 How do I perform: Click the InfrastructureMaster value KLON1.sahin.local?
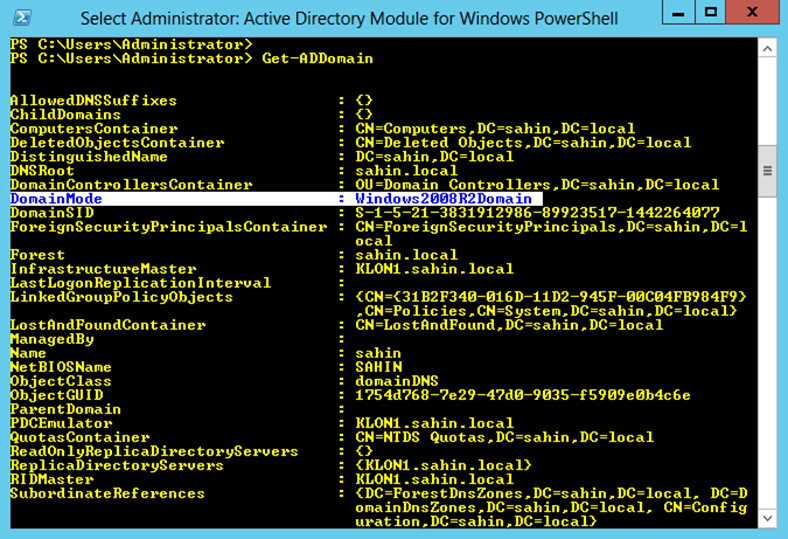point(435,269)
